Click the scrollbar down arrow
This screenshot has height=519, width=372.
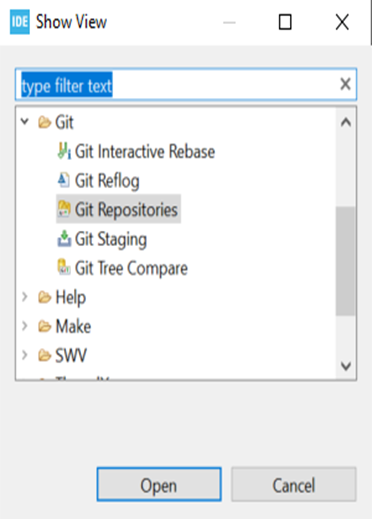pos(346,366)
